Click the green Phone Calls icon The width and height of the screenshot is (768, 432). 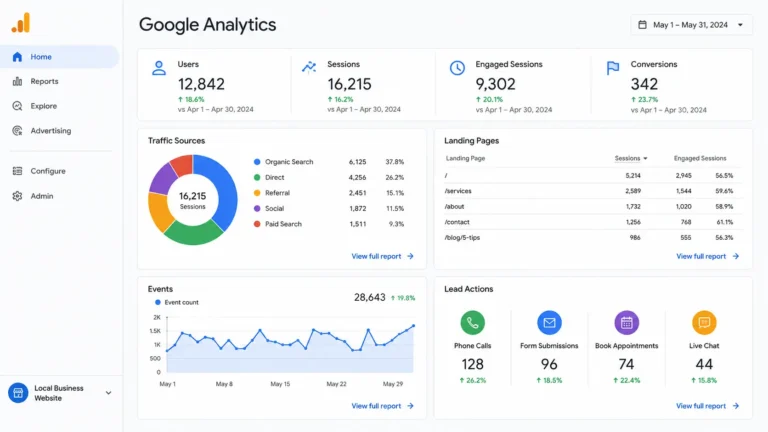coord(472,323)
